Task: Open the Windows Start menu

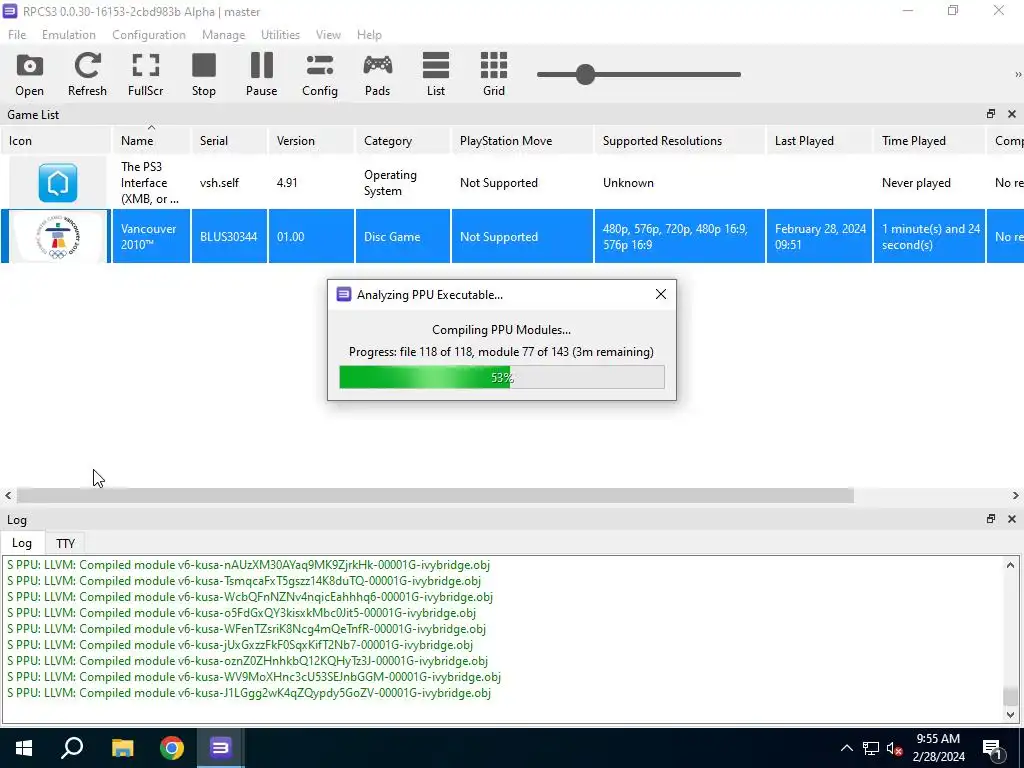Action: tap(24, 748)
